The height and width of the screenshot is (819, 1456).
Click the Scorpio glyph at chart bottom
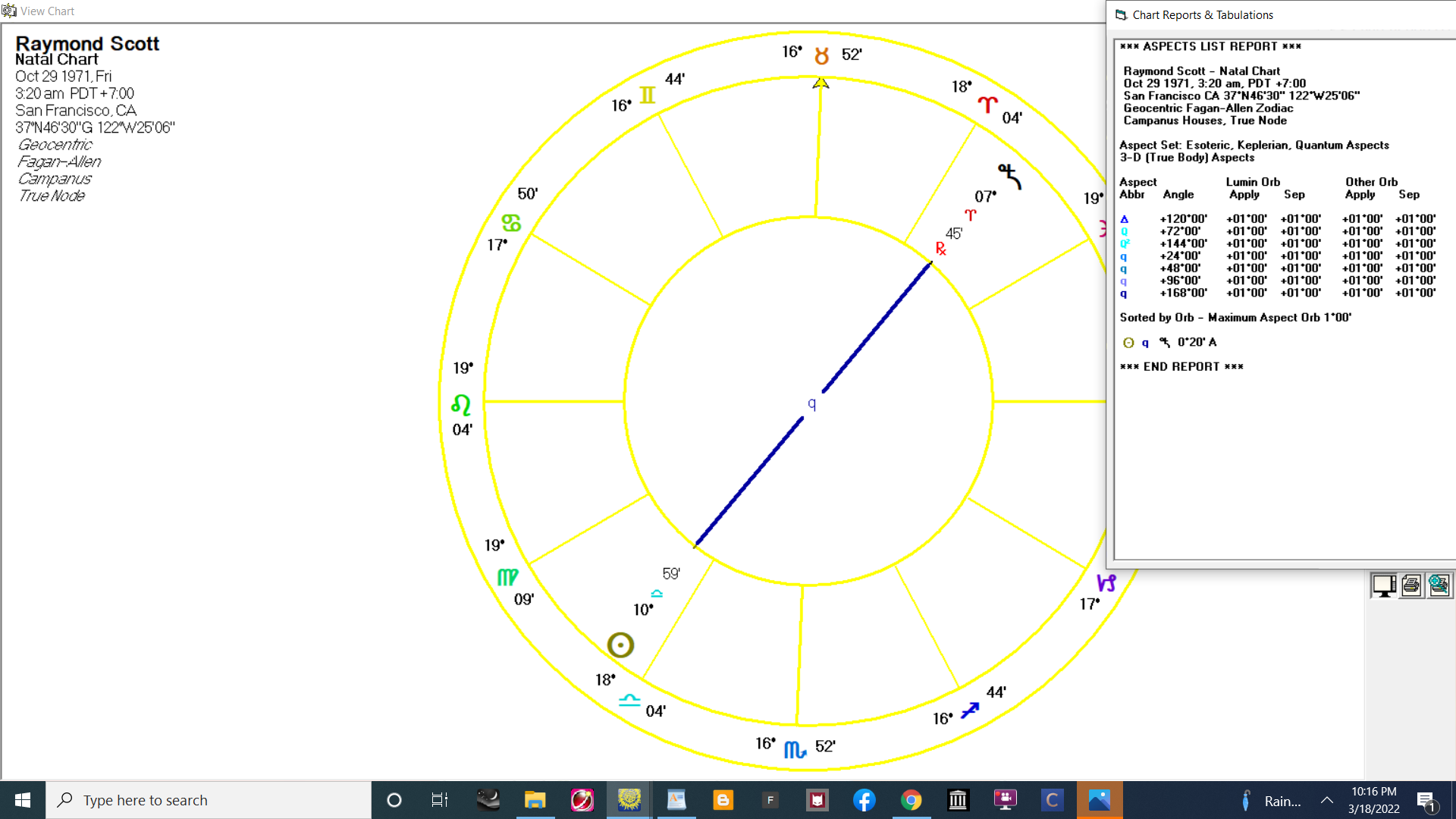[x=795, y=749]
